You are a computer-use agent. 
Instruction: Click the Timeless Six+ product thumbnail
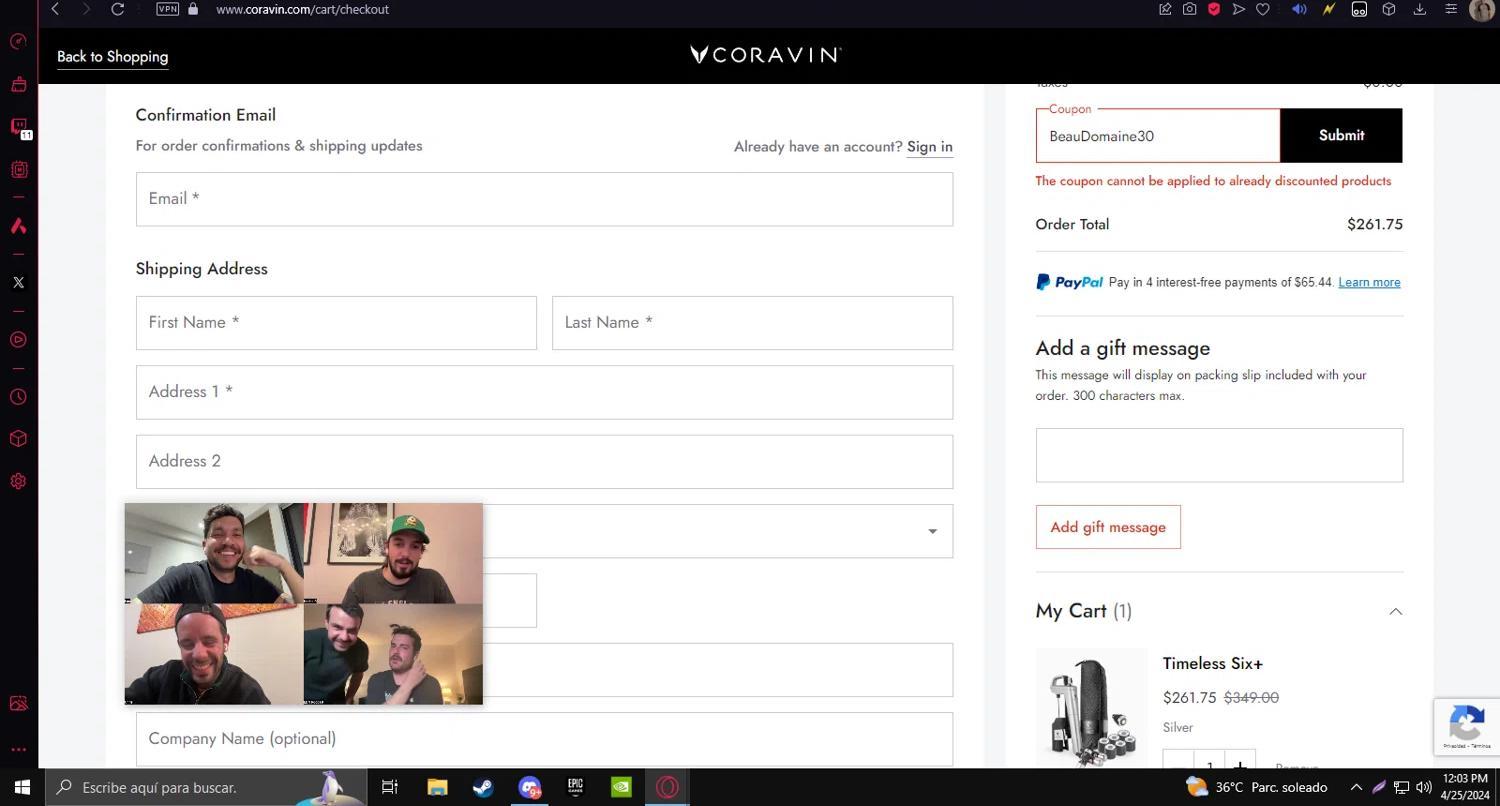(x=1092, y=707)
